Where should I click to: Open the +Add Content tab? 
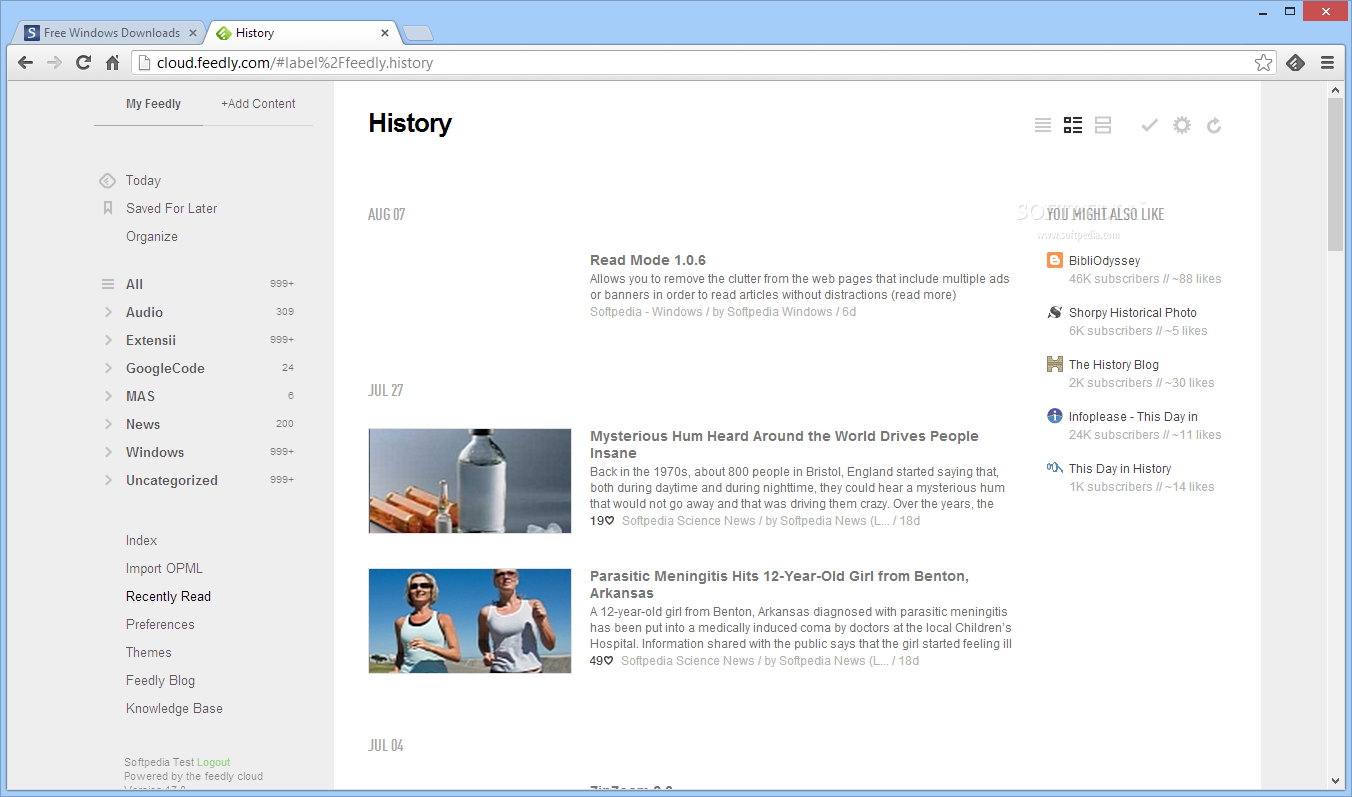click(x=258, y=104)
